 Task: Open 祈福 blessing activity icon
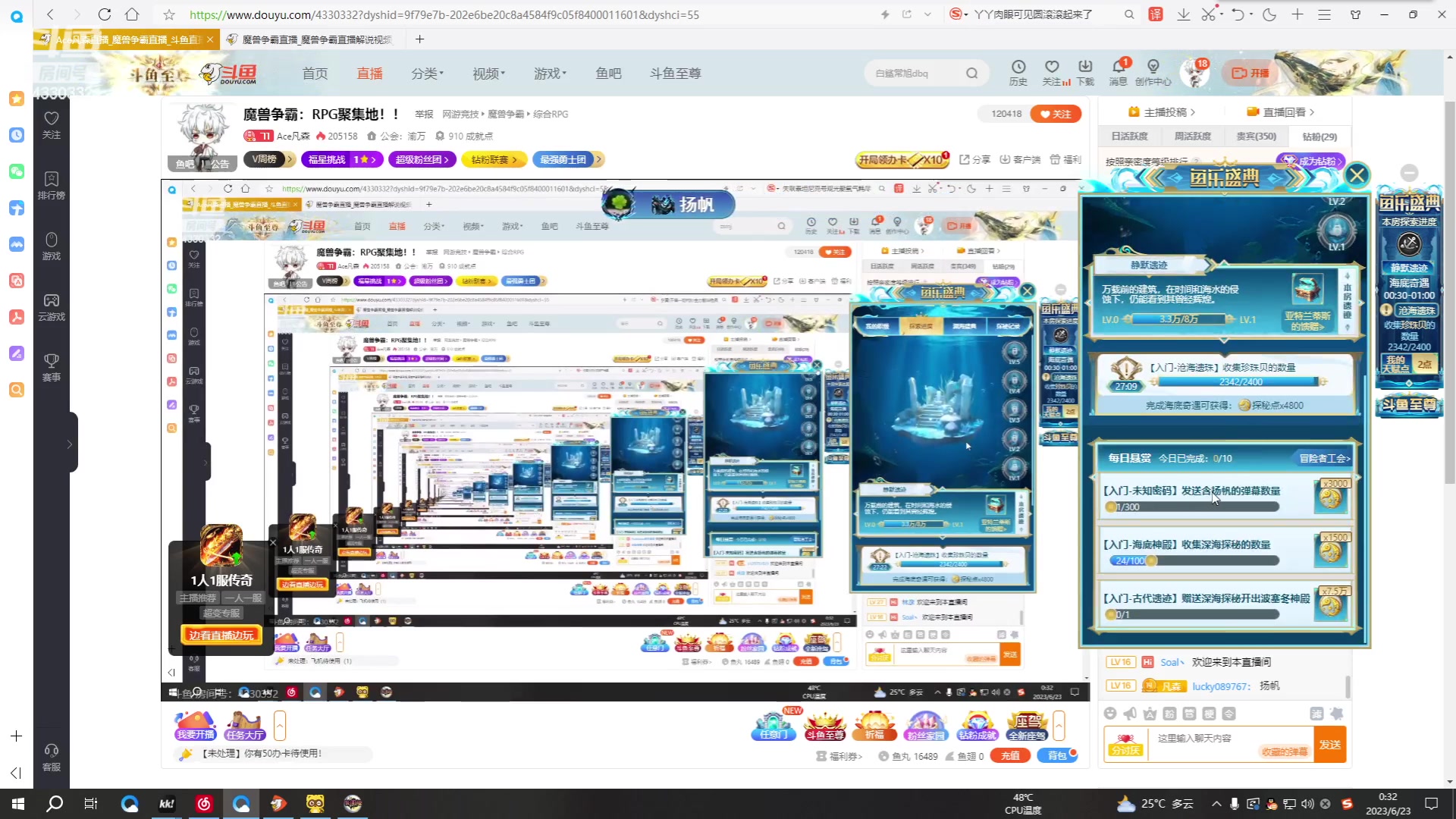coord(875,726)
